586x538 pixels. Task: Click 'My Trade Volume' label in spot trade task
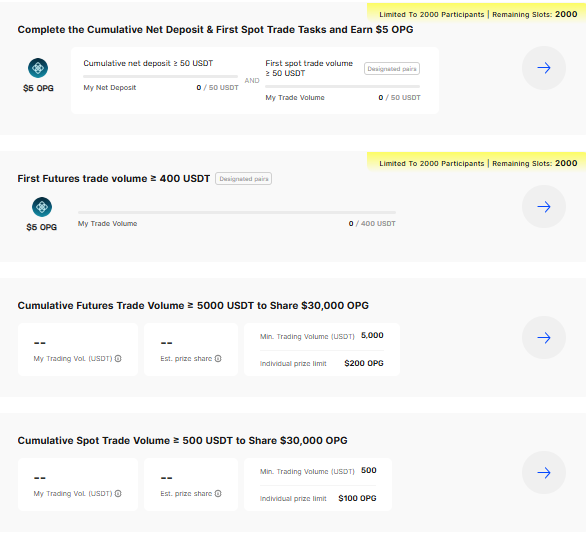click(x=295, y=98)
